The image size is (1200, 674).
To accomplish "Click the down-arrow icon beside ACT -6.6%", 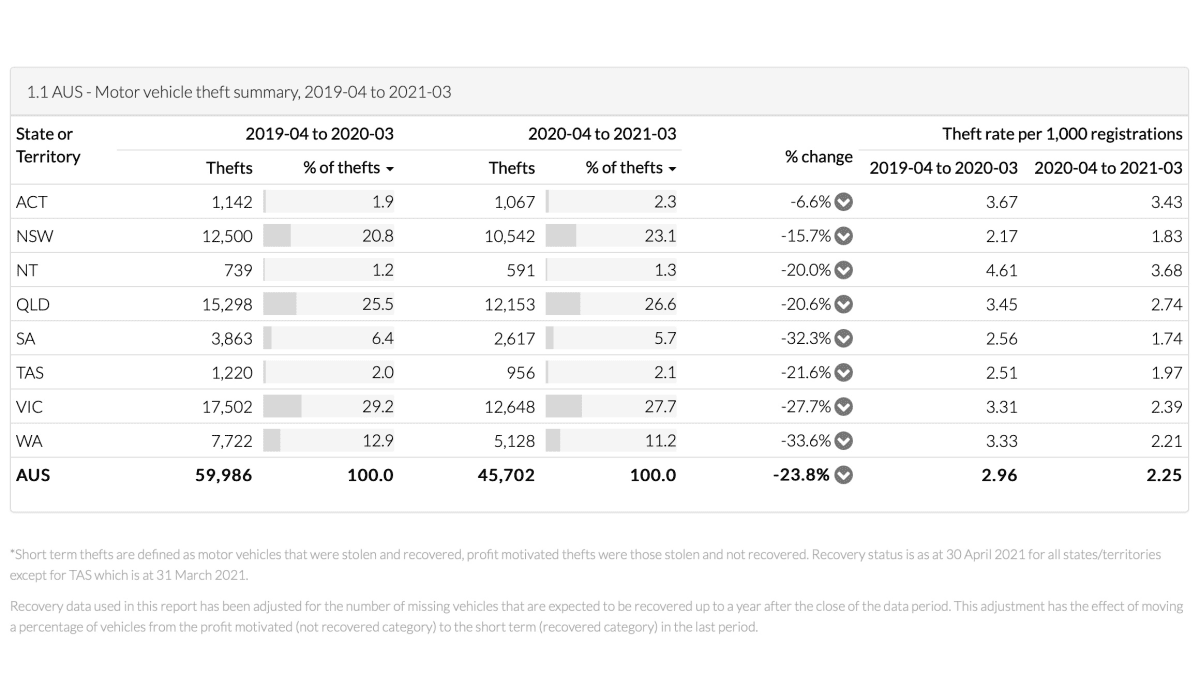I will 844,202.
